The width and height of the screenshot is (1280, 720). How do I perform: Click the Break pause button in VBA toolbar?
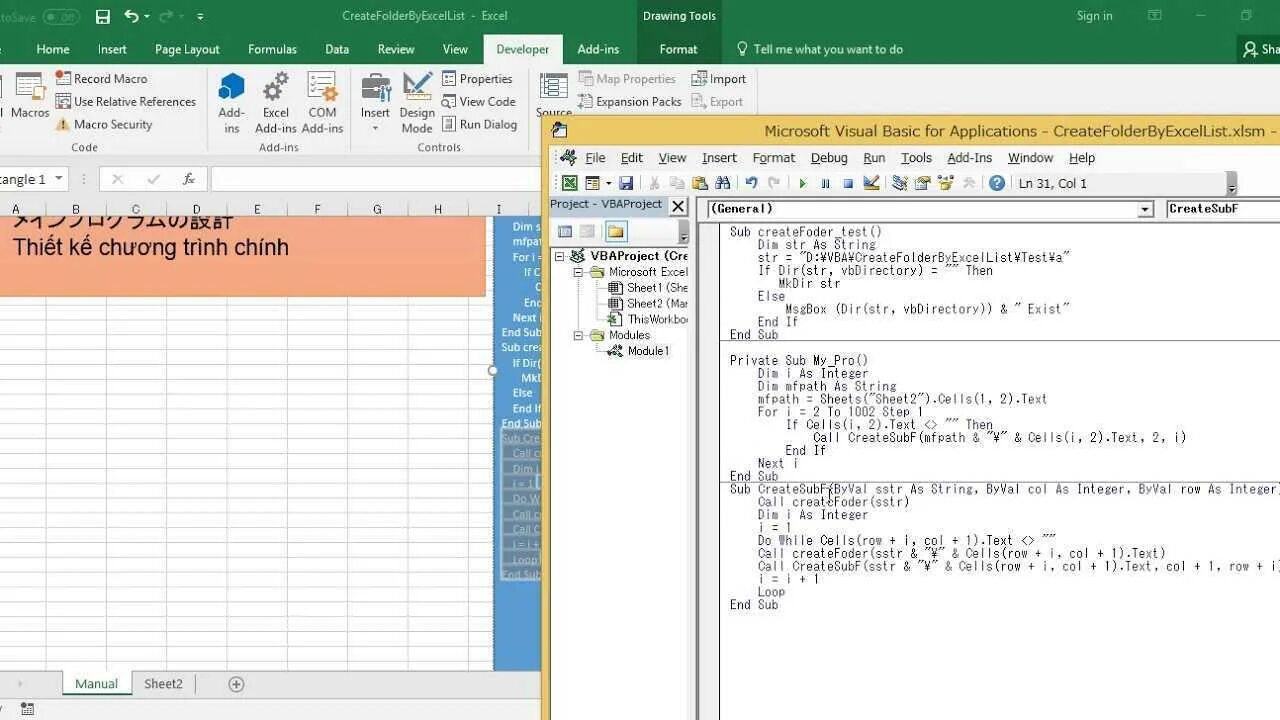pyautogui.click(x=825, y=183)
